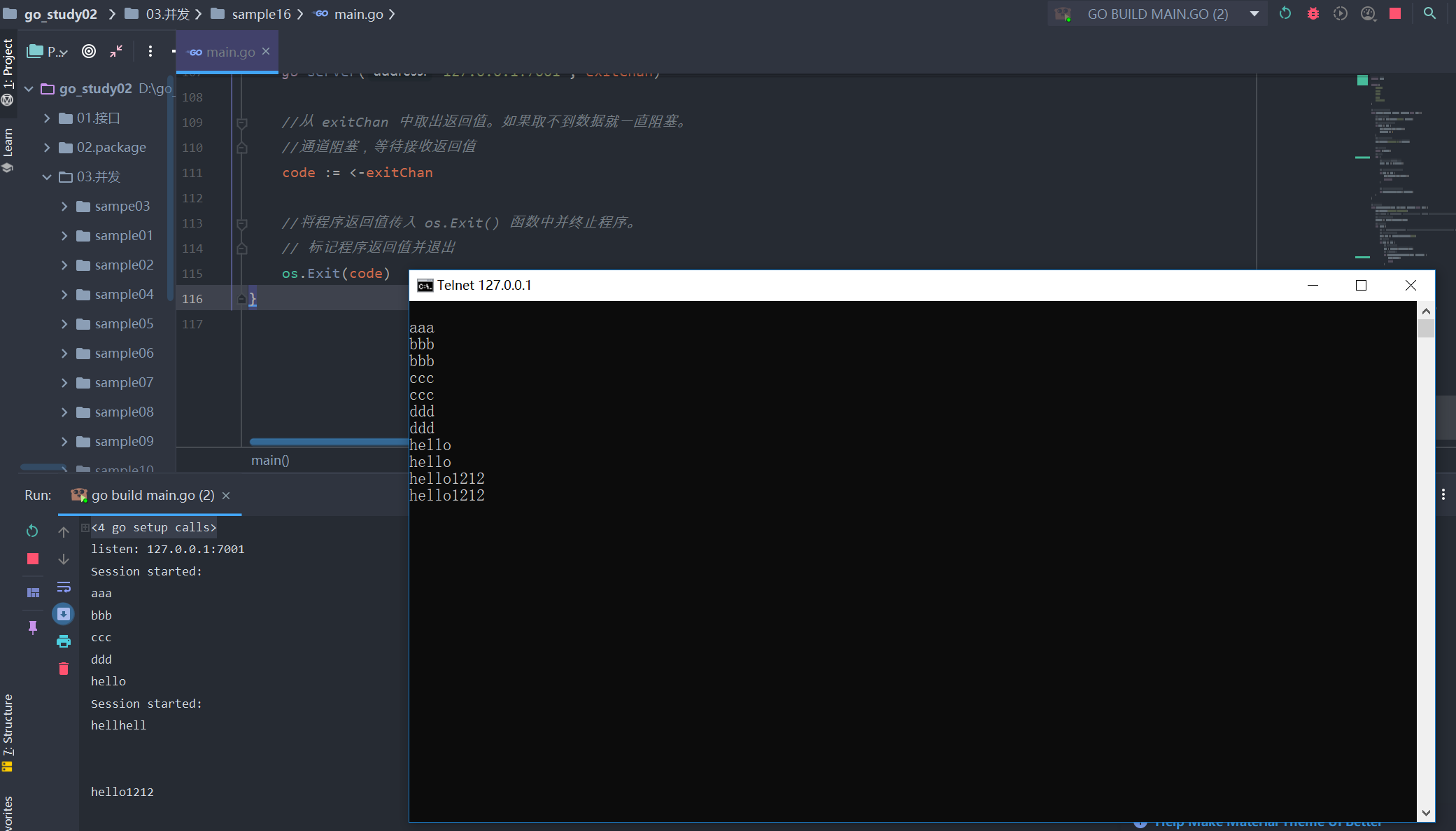Click the main() editor breadcrumb
The width and height of the screenshot is (1456, 831).
[270, 460]
